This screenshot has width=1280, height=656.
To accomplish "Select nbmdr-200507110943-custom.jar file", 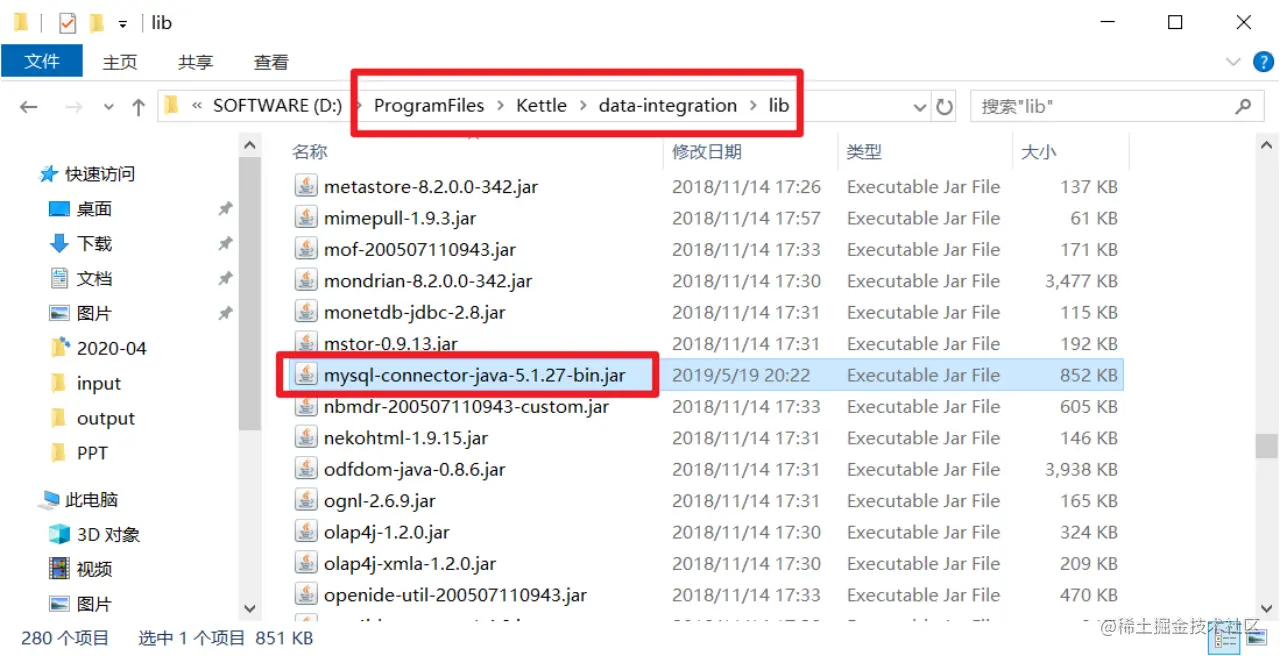I will [466, 407].
